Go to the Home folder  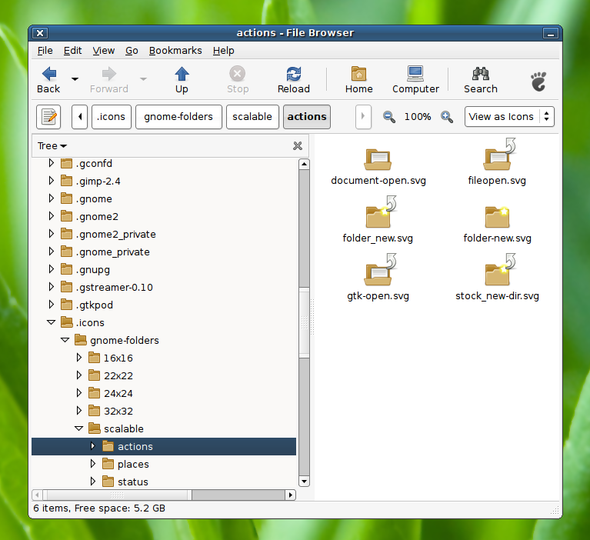tap(359, 80)
